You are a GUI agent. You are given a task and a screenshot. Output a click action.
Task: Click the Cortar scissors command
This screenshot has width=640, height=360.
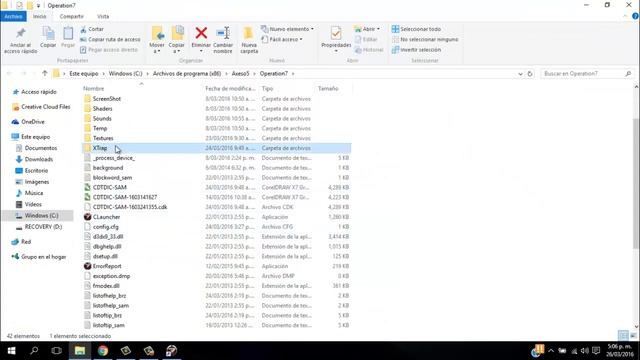(92, 29)
